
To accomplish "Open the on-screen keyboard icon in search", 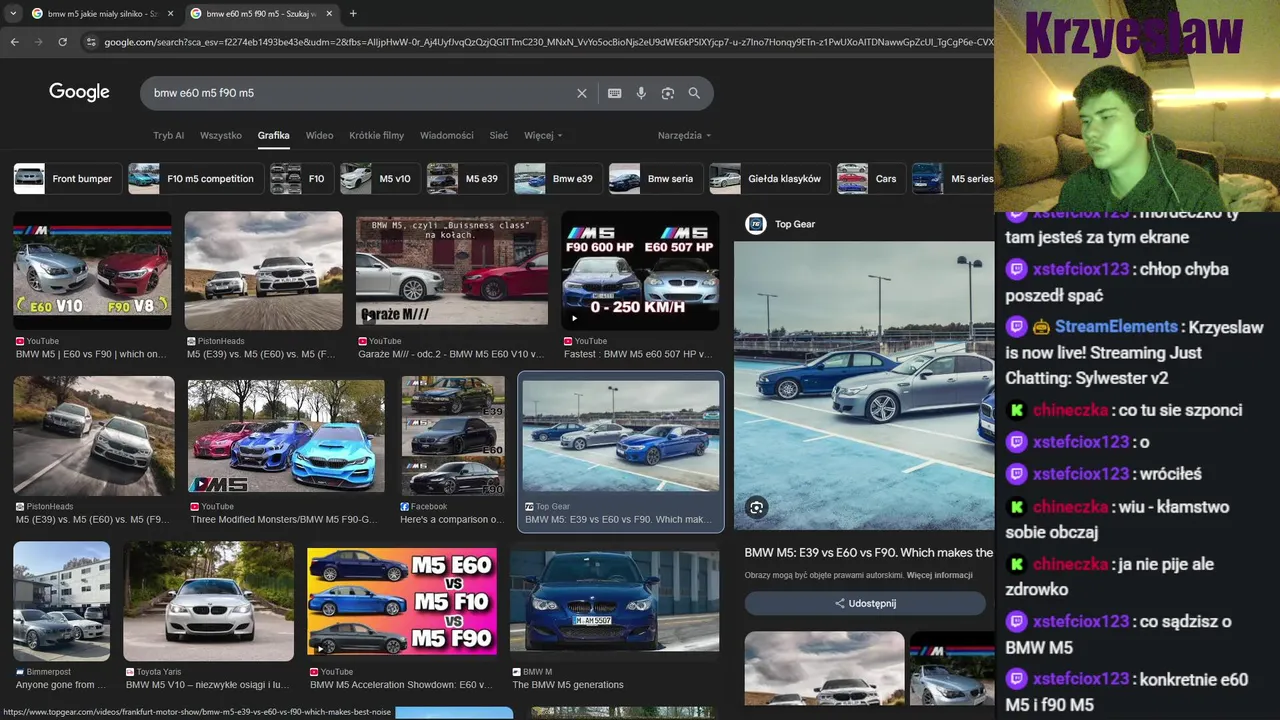I will pos(615,93).
